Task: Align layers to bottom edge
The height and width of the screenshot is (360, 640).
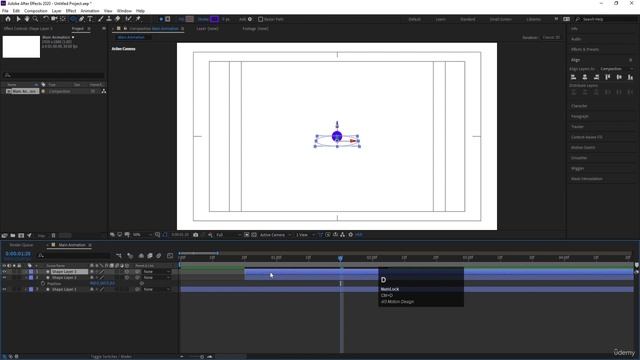Action: tap(630, 77)
